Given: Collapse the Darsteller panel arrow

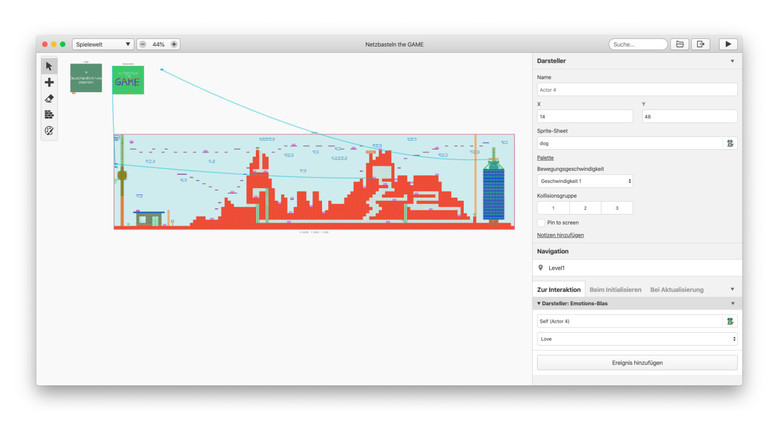Looking at the screenshot, I should 733,61.
